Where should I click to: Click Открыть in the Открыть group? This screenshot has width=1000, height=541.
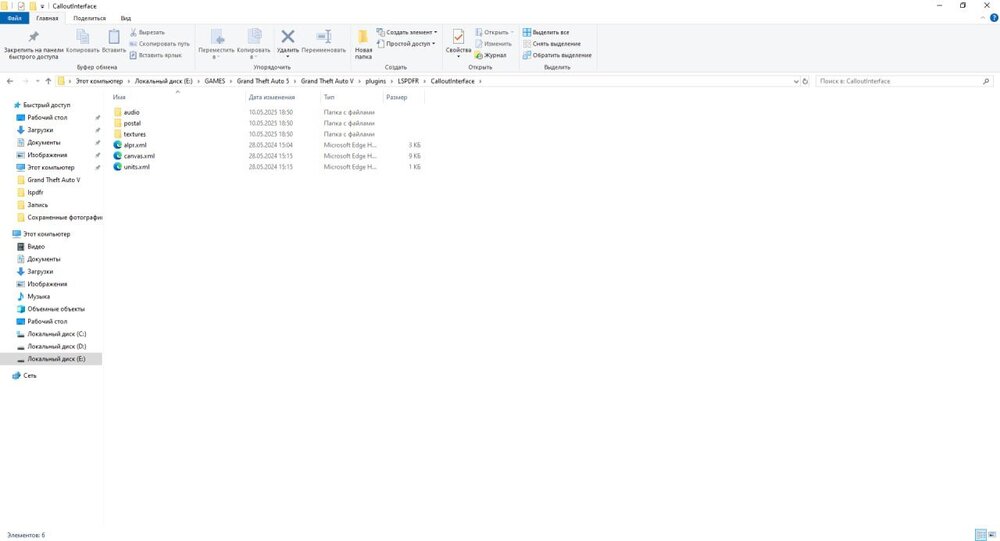[x=494, y=32]
